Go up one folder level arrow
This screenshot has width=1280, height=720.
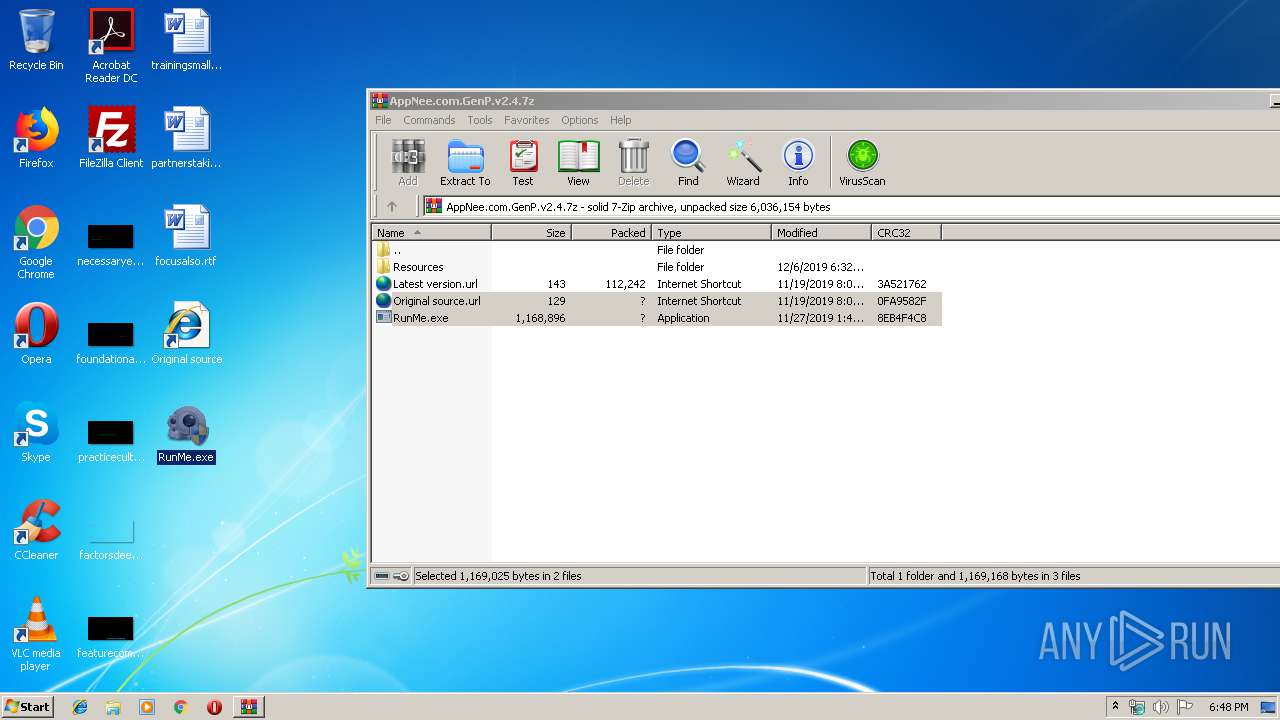pyautogui.click(x=392, y=207)
